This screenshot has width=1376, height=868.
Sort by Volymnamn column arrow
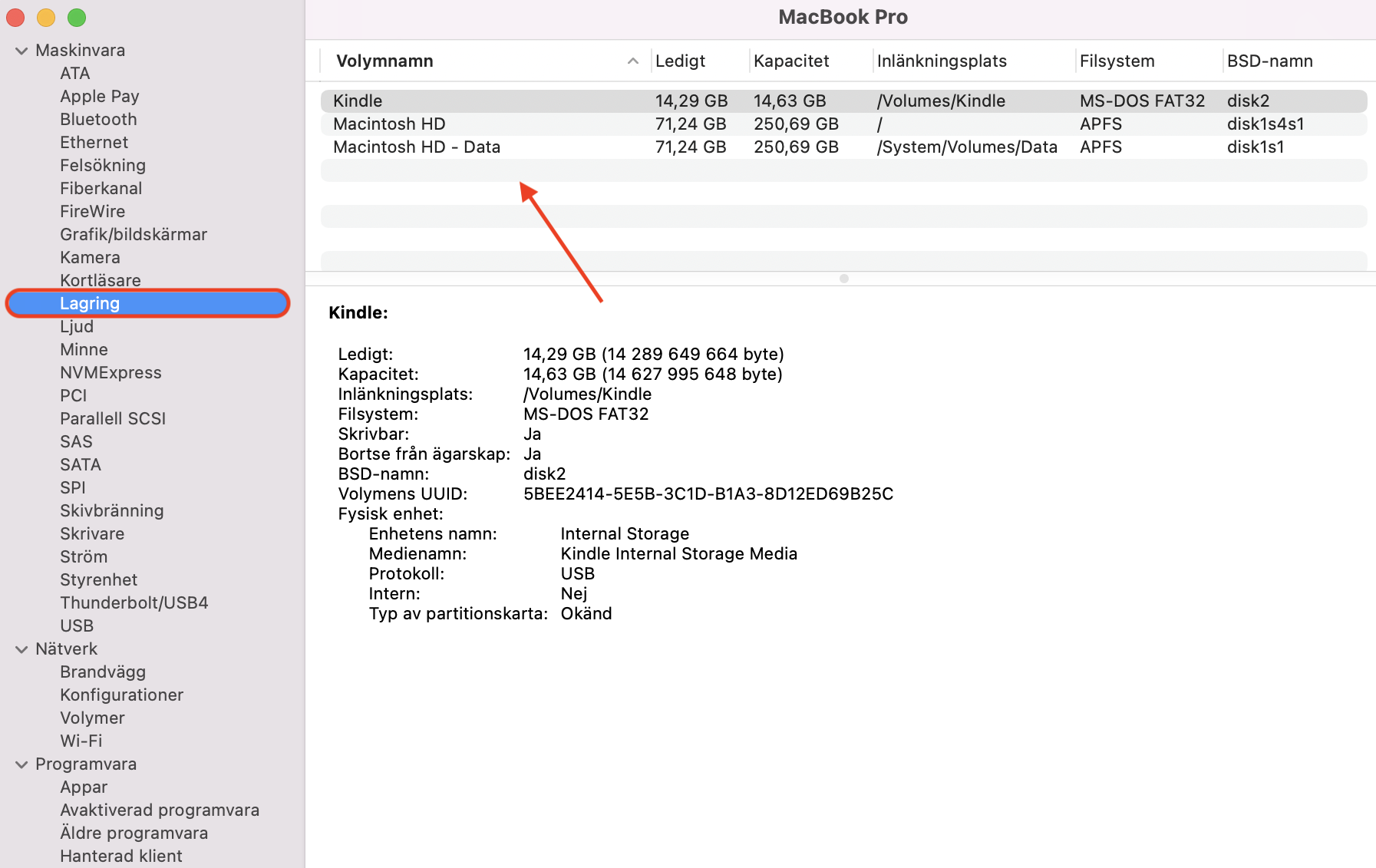click(x=632, y=61)
